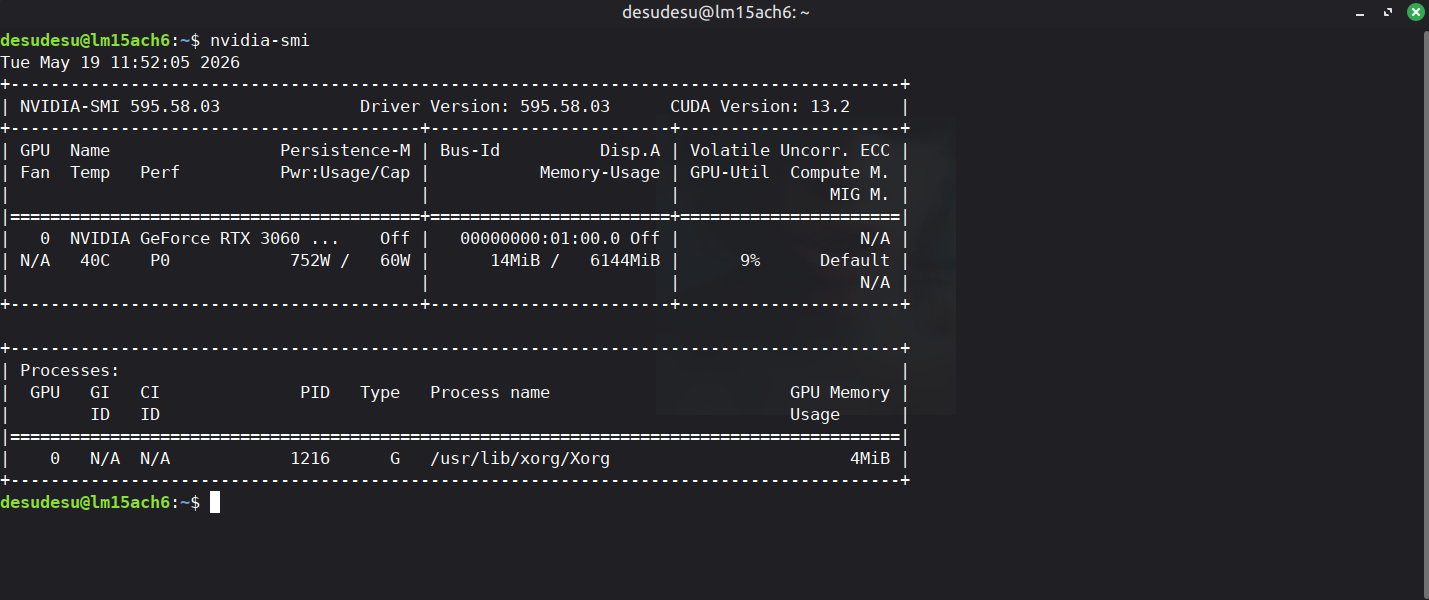The height and width of the screenshot is (600, 1429).
Task: Click the /usr/lib/xorg/Xorg process name
Action: click(x=520, y=459)
